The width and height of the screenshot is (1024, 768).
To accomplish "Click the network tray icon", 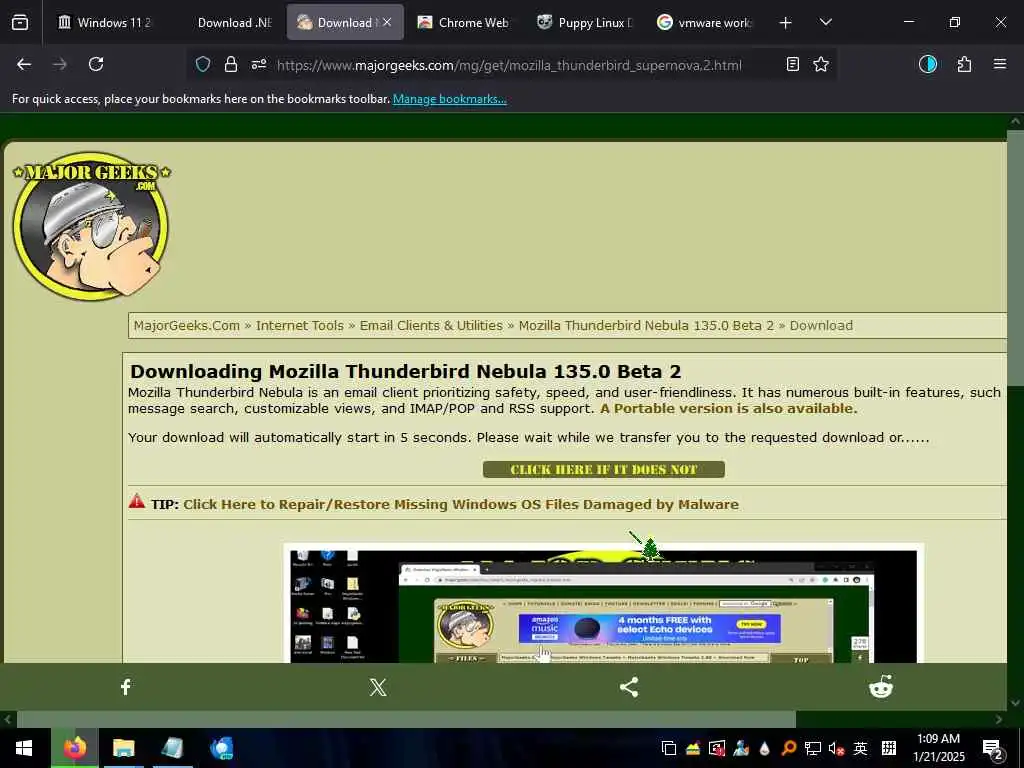I will (x=812, y=748).
